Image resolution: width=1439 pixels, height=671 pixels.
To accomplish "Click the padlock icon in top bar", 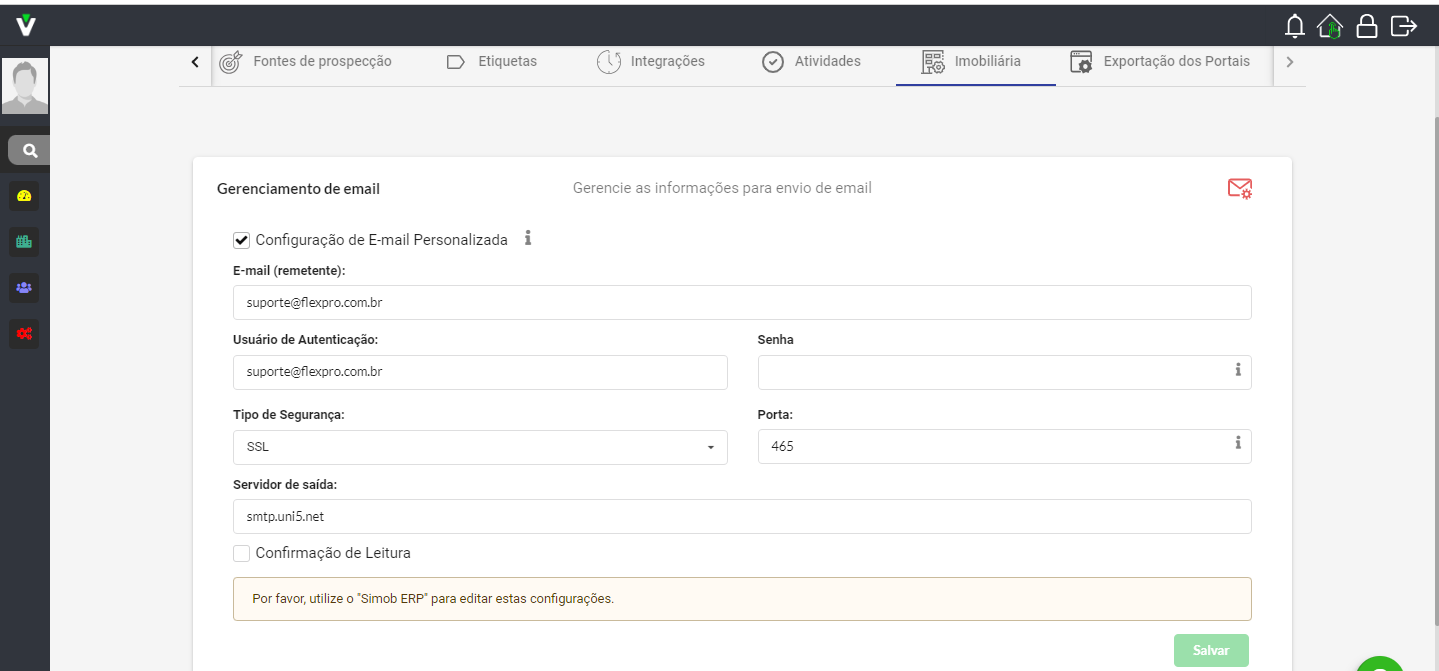I will pyautogui.click(x=1367, y=26).
